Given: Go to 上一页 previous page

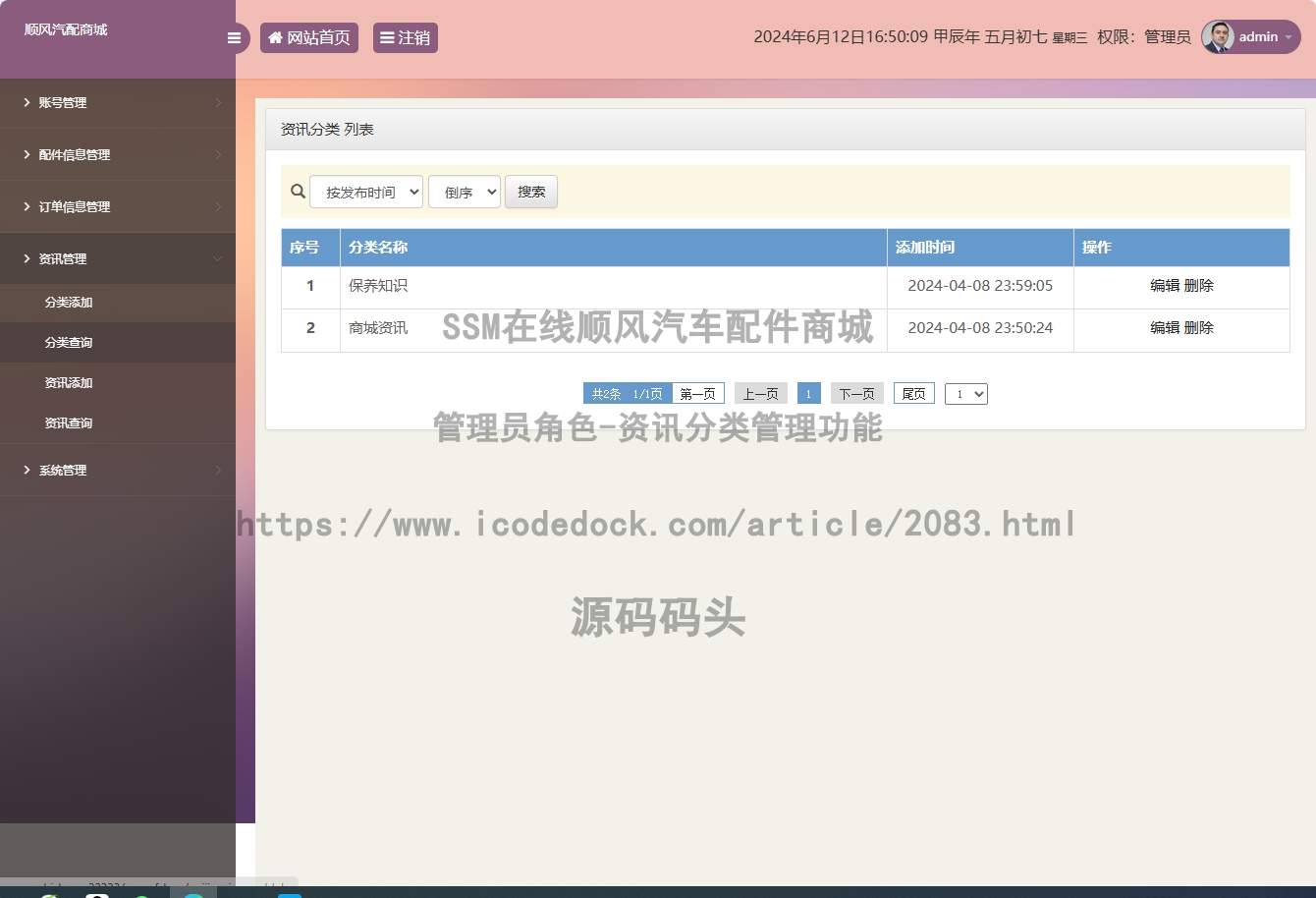Looking at the screenshot, I should pos(761,394).
